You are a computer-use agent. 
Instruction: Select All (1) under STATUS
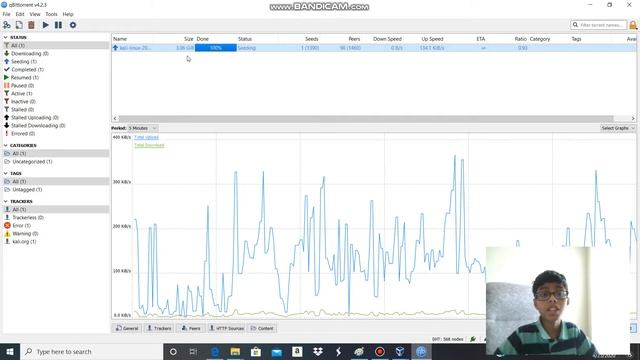coord(56,45)
